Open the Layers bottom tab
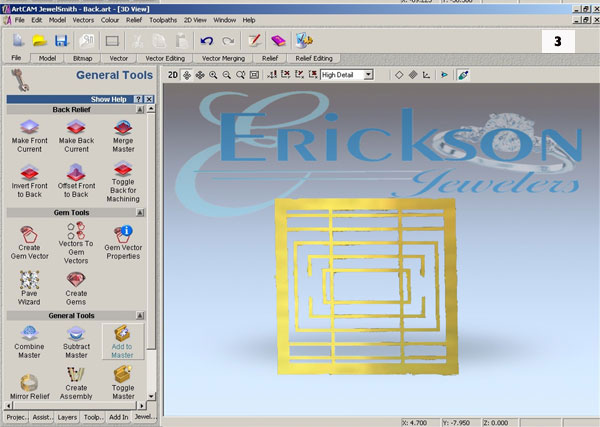 click(x=67, y=417)
